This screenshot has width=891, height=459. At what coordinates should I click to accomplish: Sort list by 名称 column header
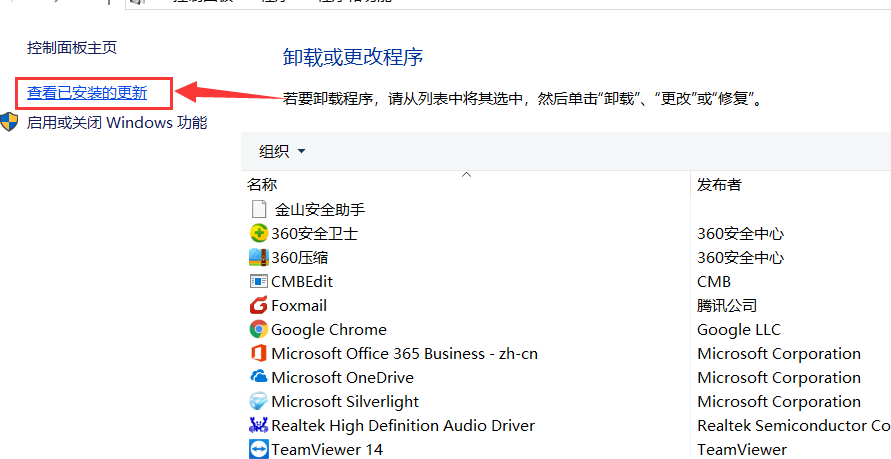[x=262, y=184]
